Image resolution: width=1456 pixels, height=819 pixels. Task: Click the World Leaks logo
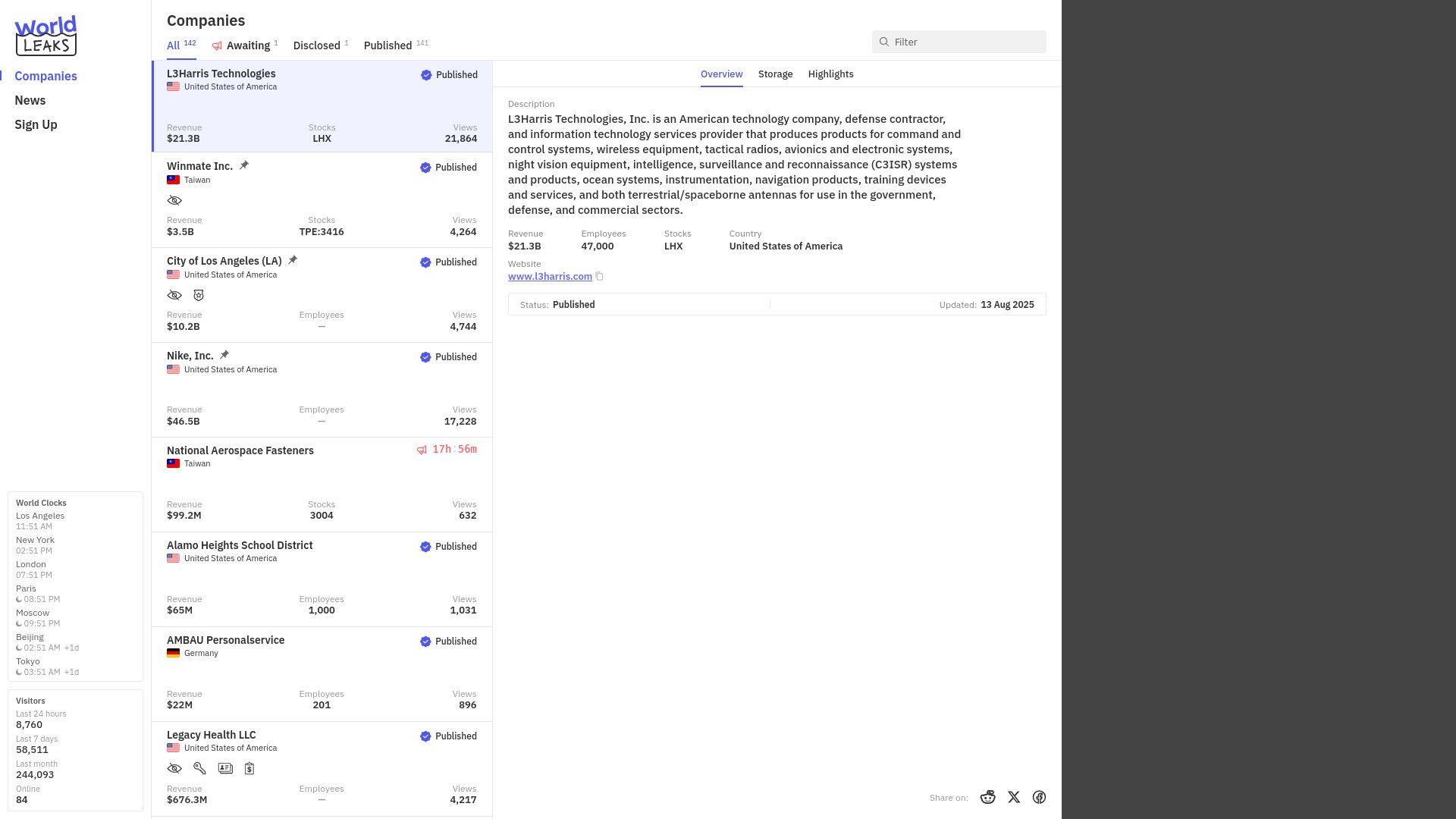[45, 36]
